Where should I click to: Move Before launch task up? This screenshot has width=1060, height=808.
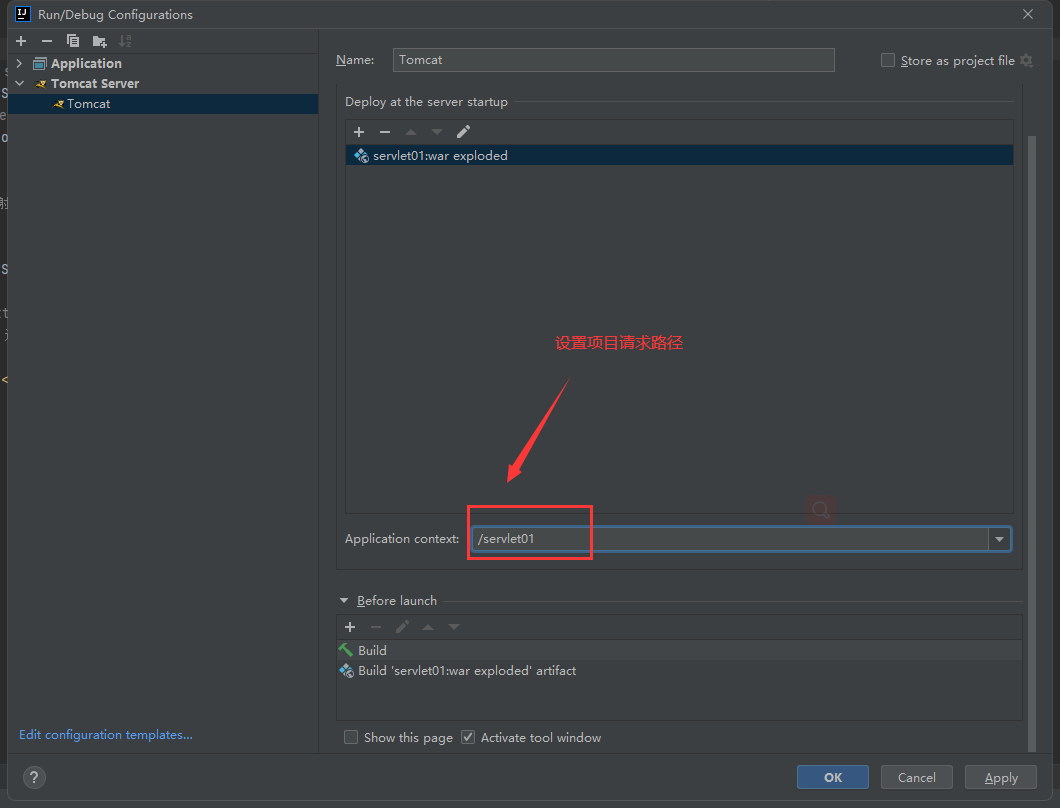click(x=428, y=627)
